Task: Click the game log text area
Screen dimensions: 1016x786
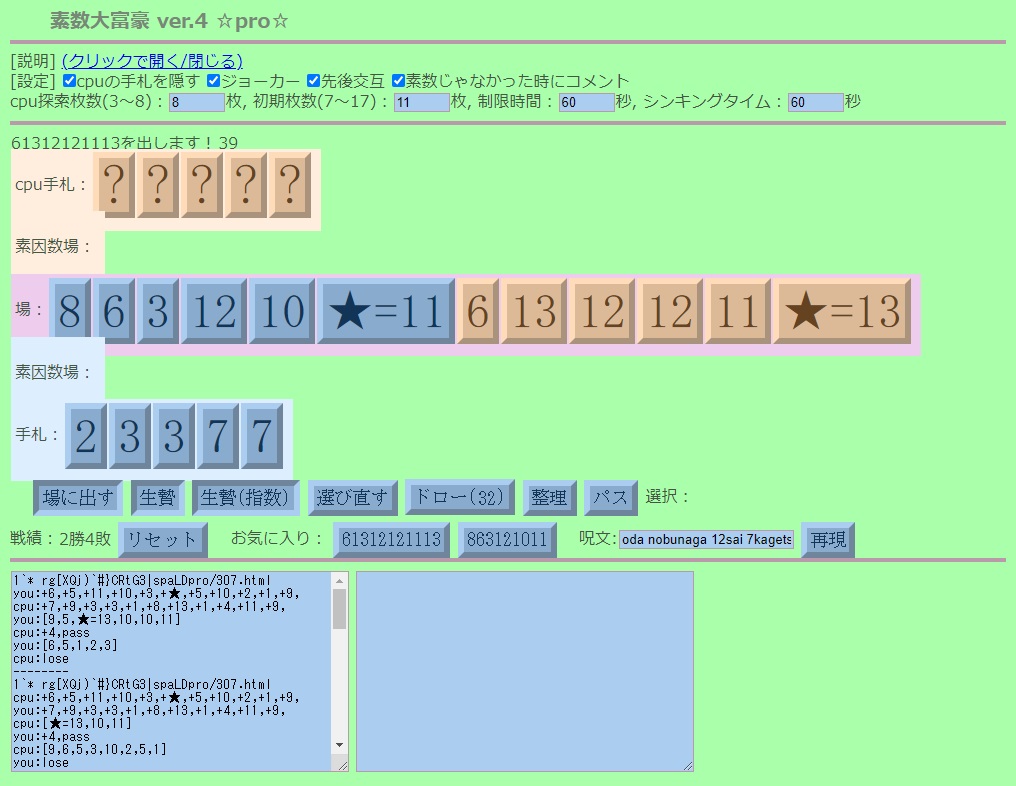Action: tap(172, 671)
